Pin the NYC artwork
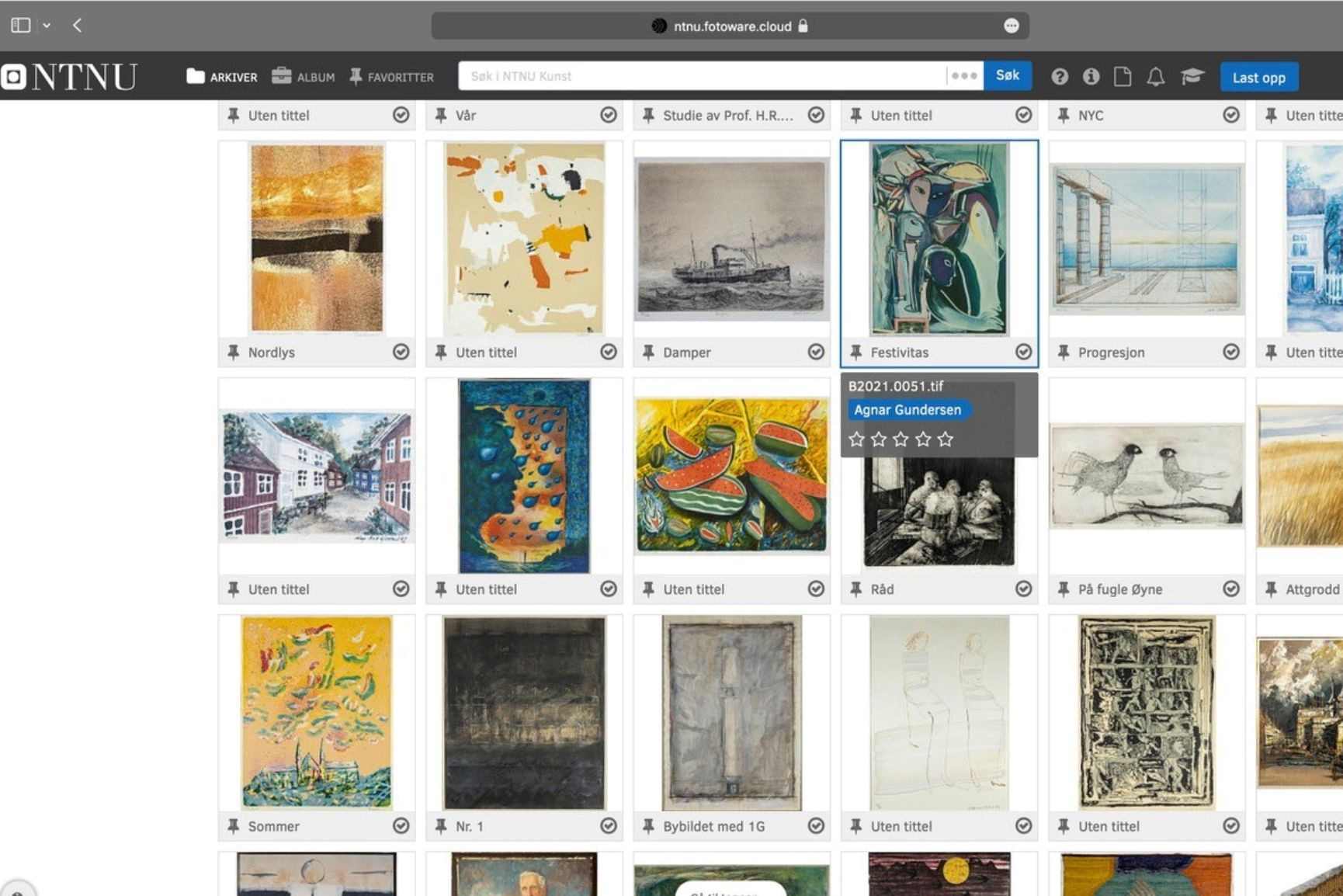The height and width of the screenshot is (896, 1343). pyautogui.click(x=1064, y=116)
